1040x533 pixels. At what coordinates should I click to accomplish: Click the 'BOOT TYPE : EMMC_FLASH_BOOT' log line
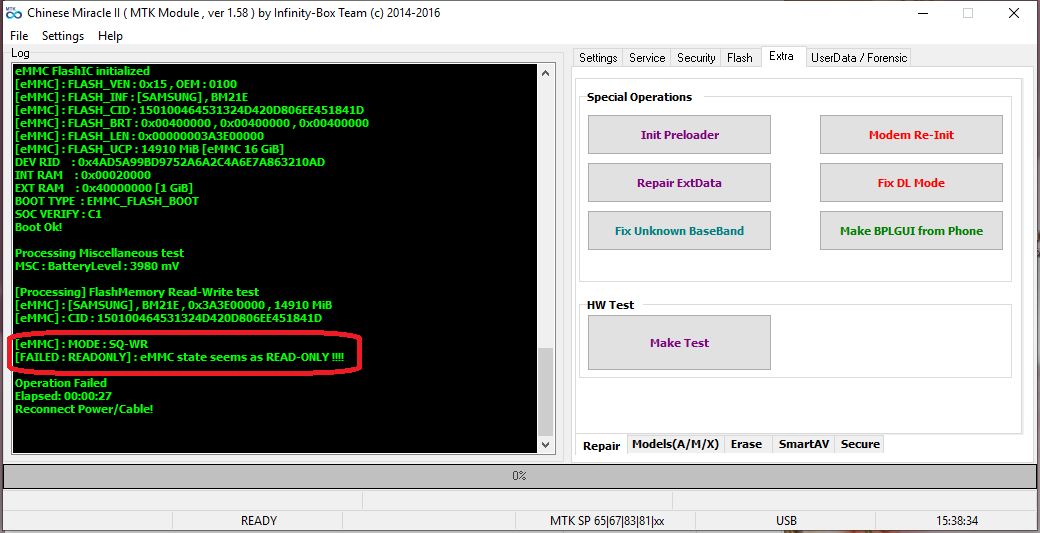[107, 201]
